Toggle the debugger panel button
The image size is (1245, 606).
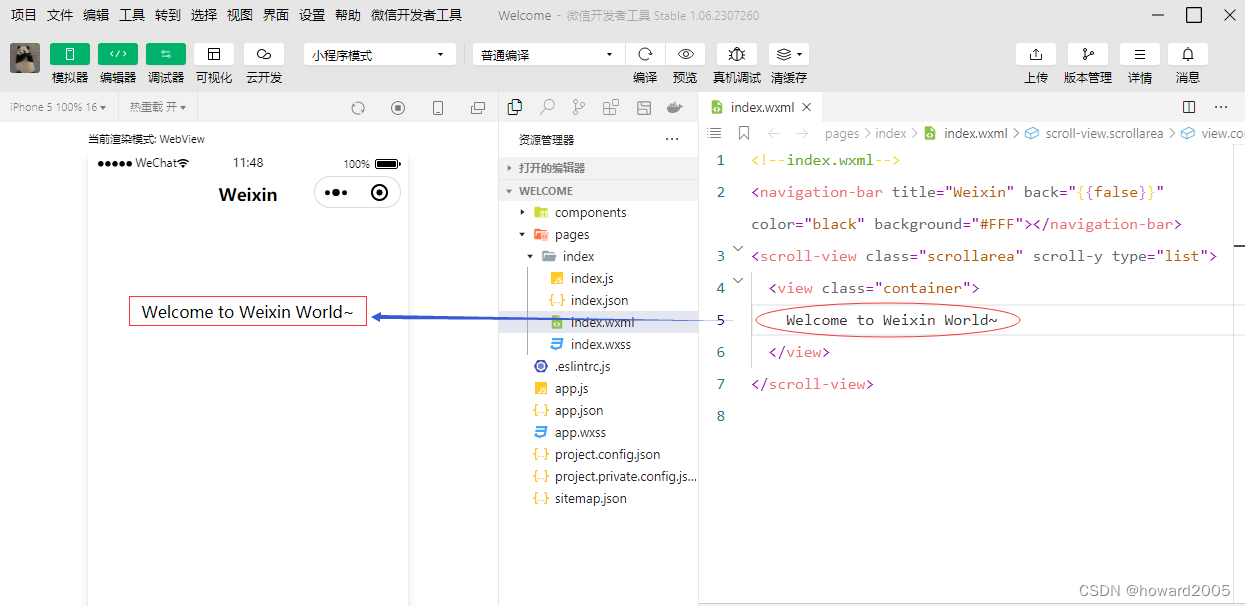point(166,54)
